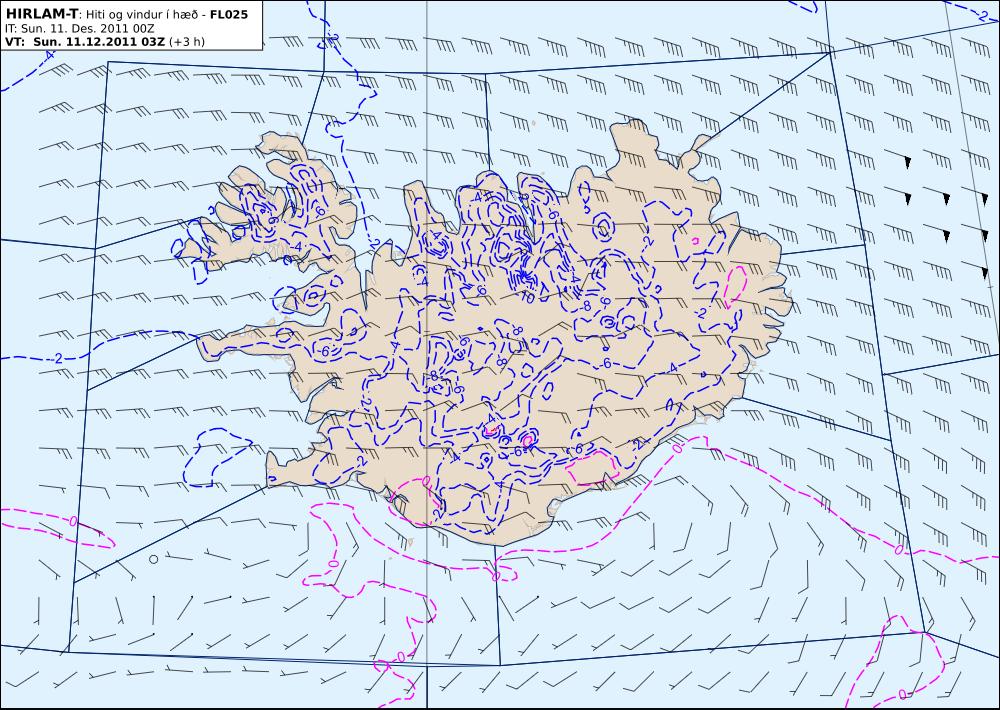Click the calm wind circle symbol over sea
1000x710 pixels.
[153, 559]
